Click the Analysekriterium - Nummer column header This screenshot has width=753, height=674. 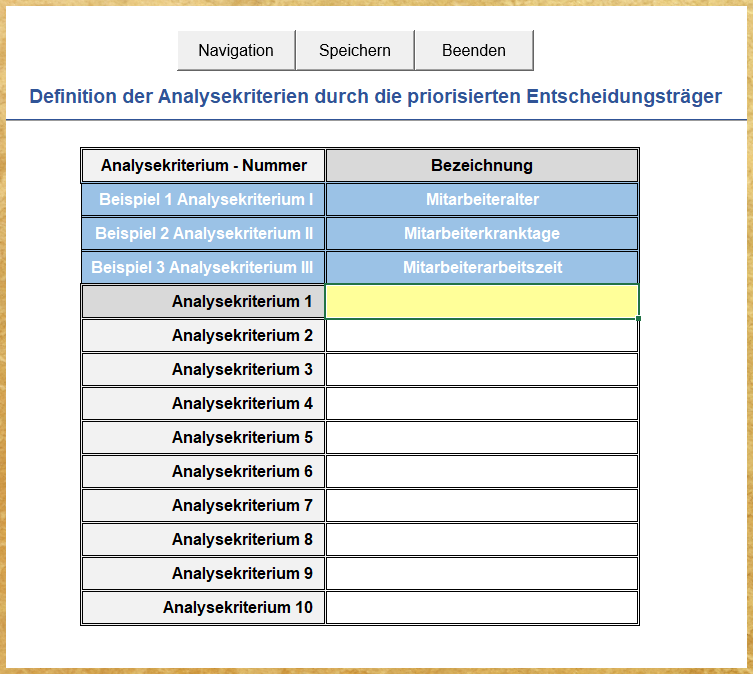click(x=203, y=165)
